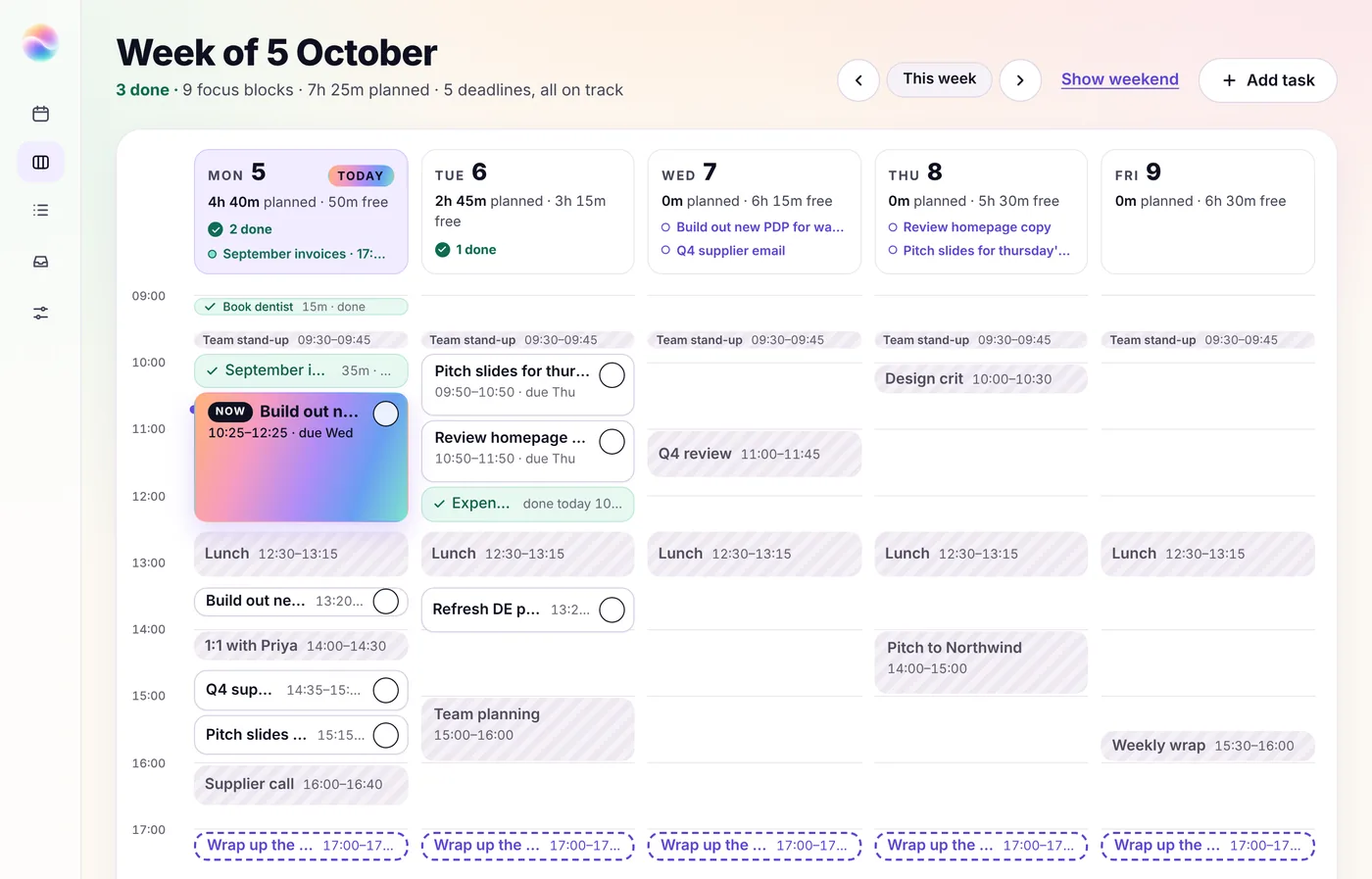This screenshot has width=1372, height=879.
Task: Open the calendar view in sidebar
Action: (40, 114)
